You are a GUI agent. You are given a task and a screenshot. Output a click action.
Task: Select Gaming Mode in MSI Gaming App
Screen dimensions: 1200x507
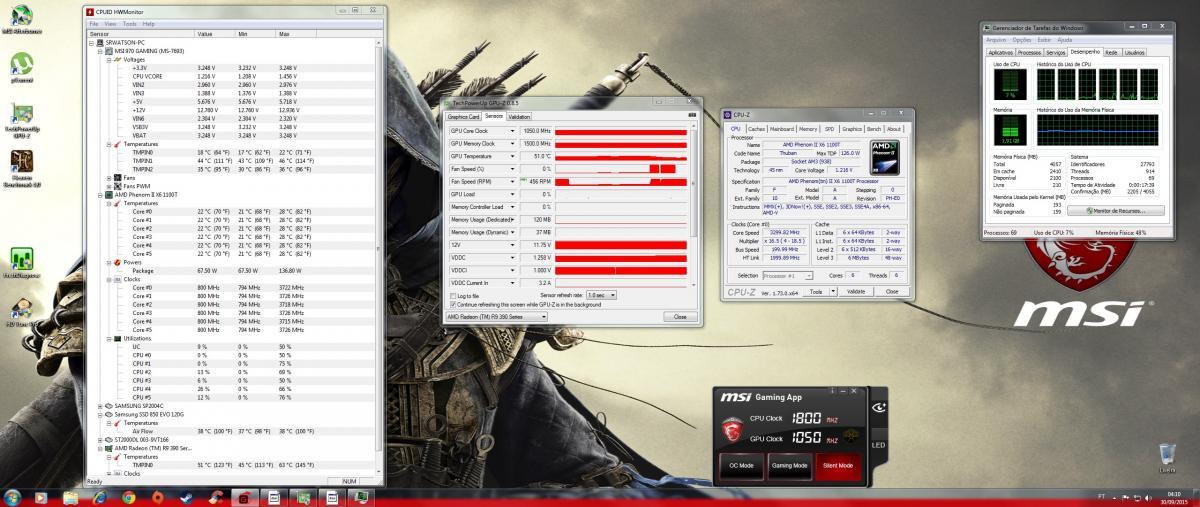[x=789, y=465]
